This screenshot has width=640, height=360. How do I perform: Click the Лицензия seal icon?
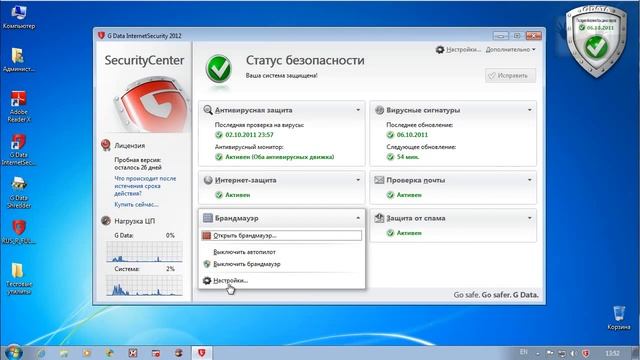(x=106, y=145)
